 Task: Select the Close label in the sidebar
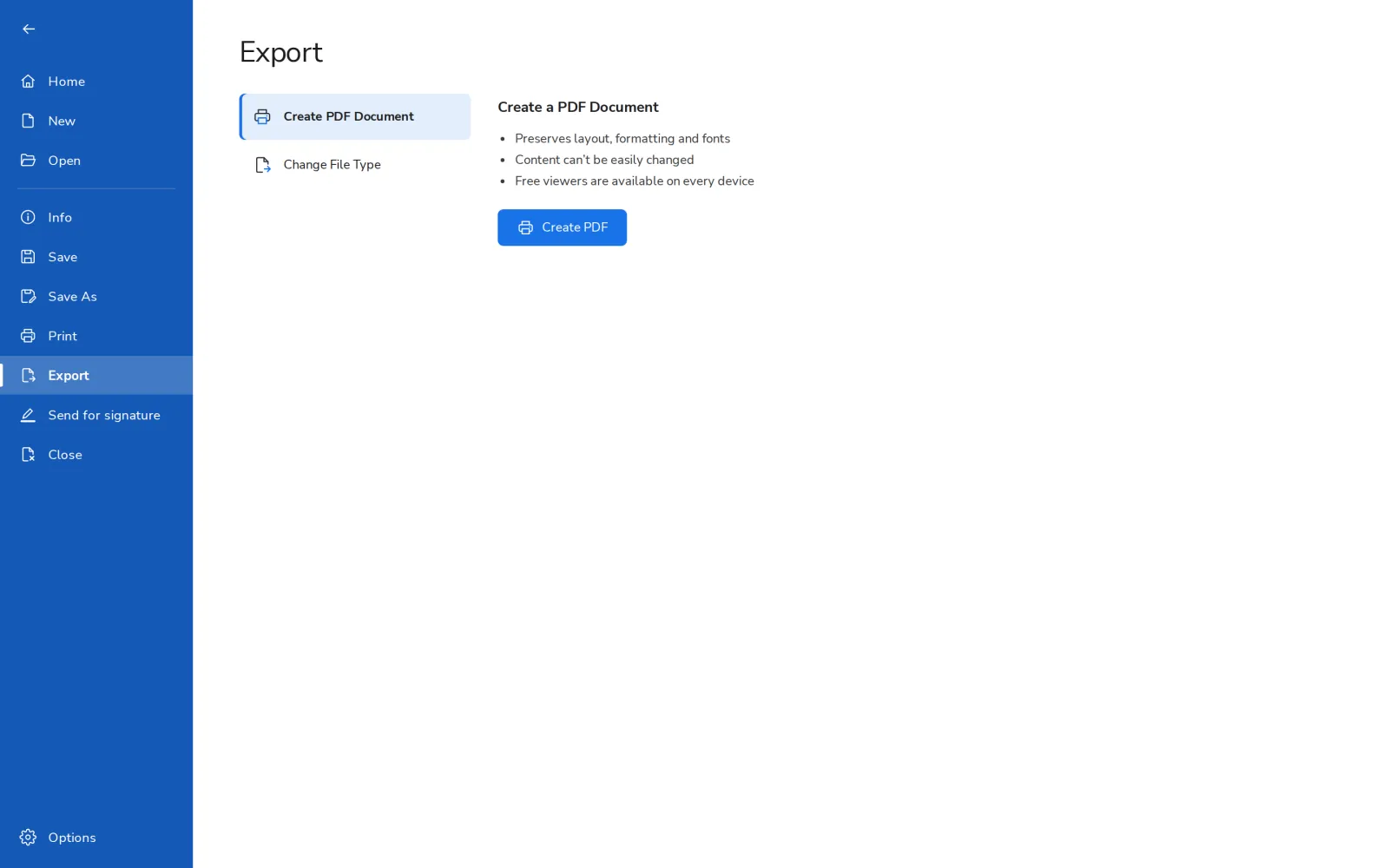pos(65,455)
